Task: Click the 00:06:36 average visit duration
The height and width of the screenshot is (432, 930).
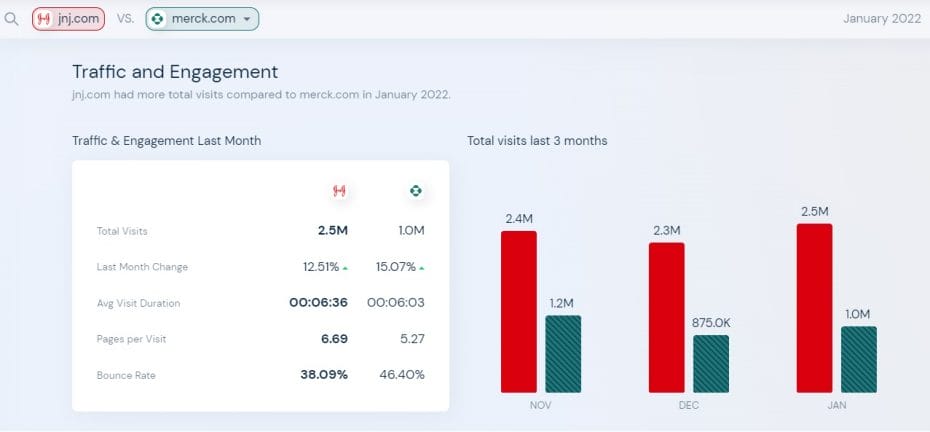Action: click(x=319, y=303)
